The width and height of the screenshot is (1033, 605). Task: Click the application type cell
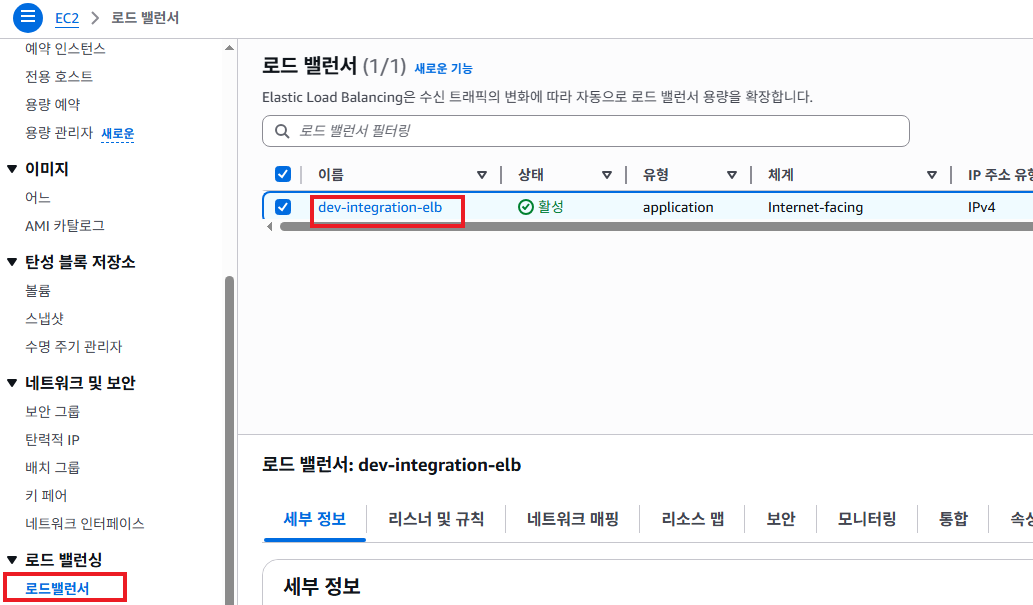[678, 208]
